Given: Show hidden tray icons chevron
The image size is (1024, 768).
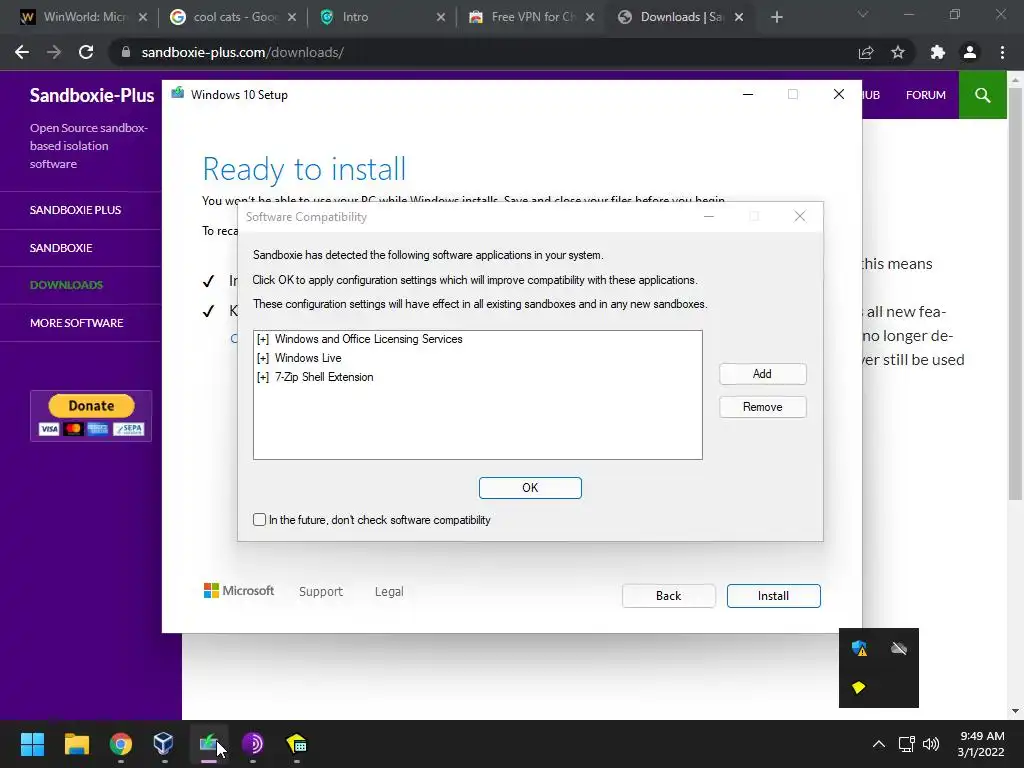Looking at the screenshot, I should [x=879, y=744].
